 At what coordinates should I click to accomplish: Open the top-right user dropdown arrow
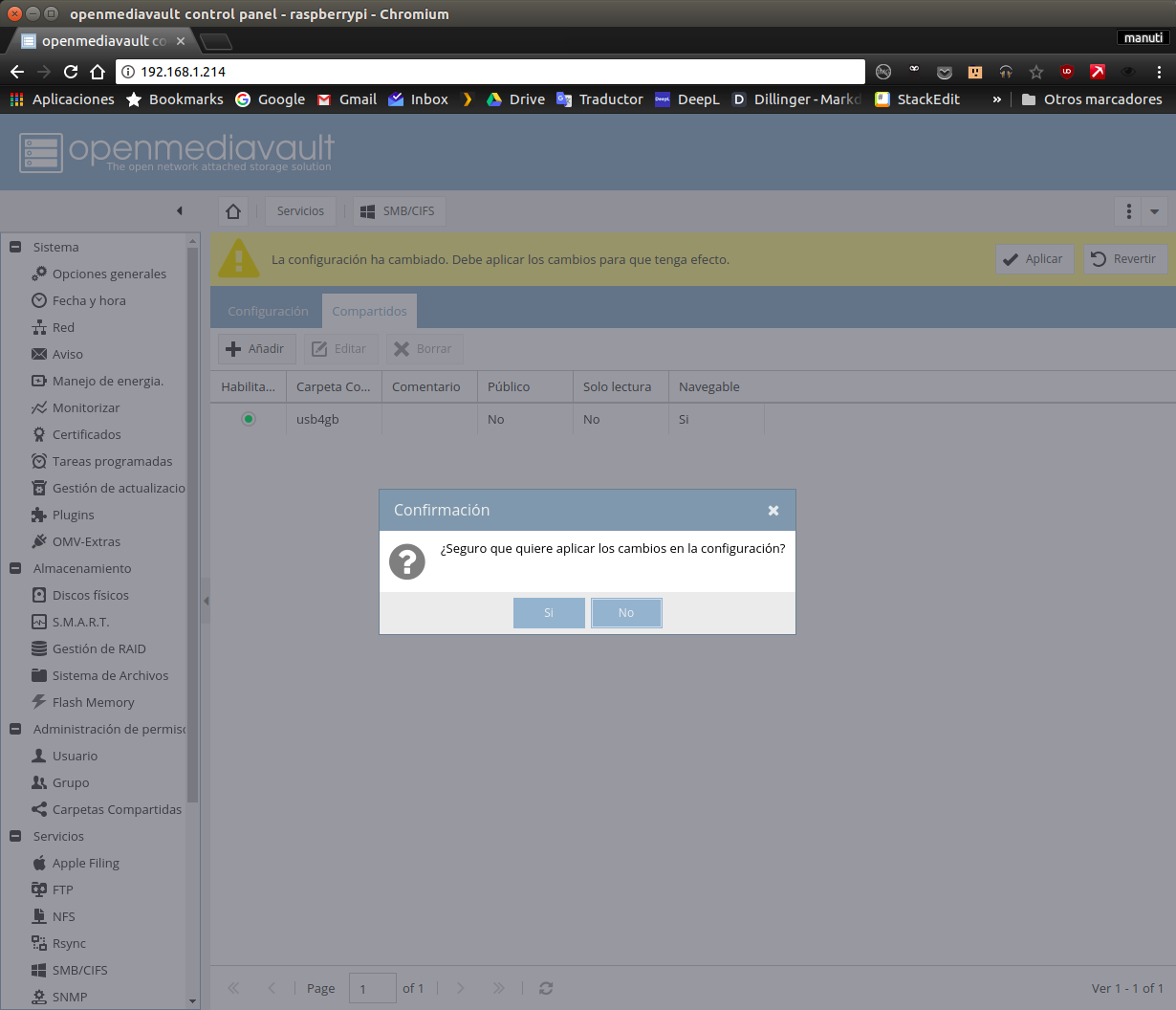click(x=1154, y=211)
